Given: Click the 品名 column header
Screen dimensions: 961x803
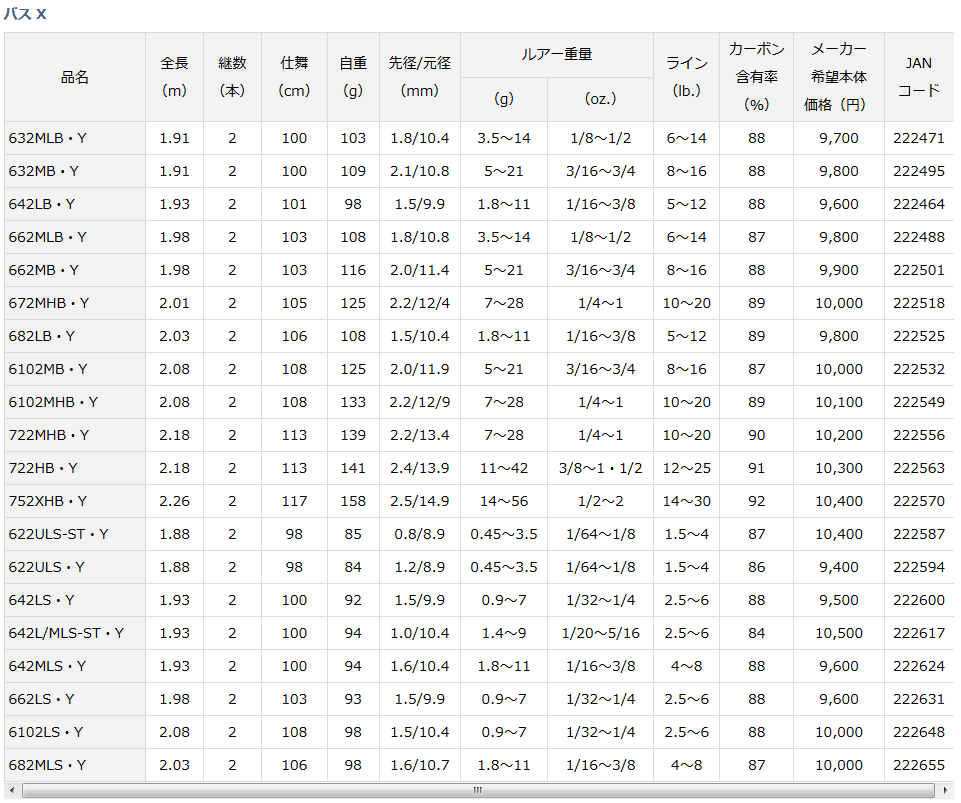Looking at the screenshot, I should [75, 77].
